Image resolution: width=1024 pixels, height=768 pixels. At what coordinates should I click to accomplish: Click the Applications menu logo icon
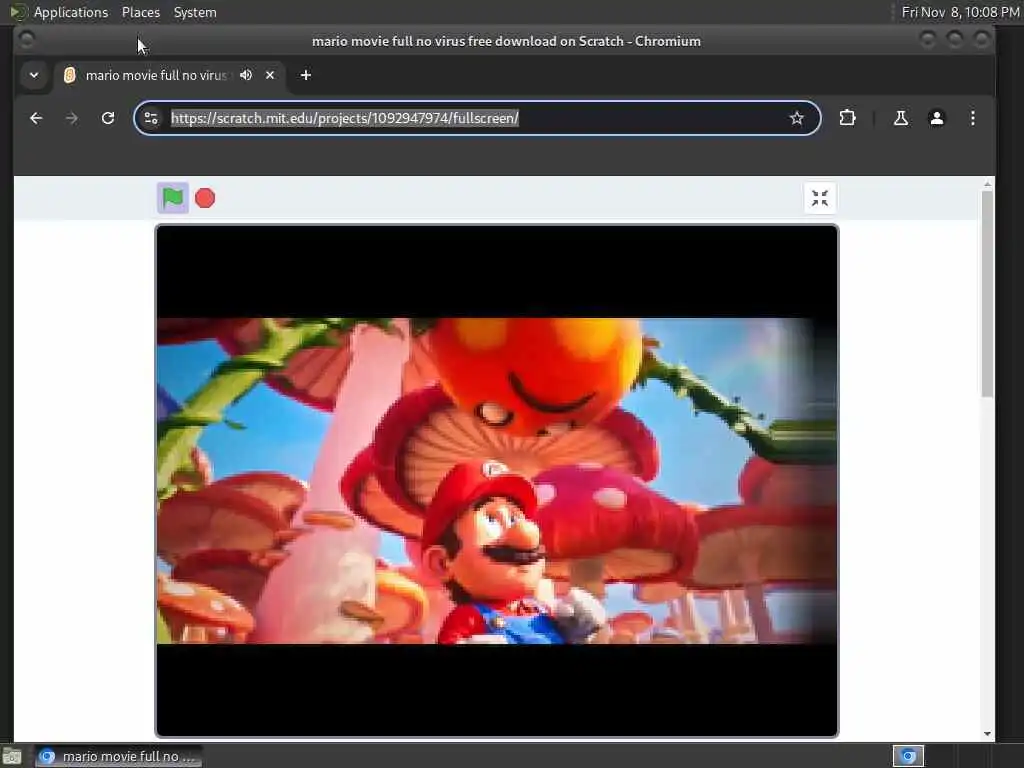pos(18,12)
